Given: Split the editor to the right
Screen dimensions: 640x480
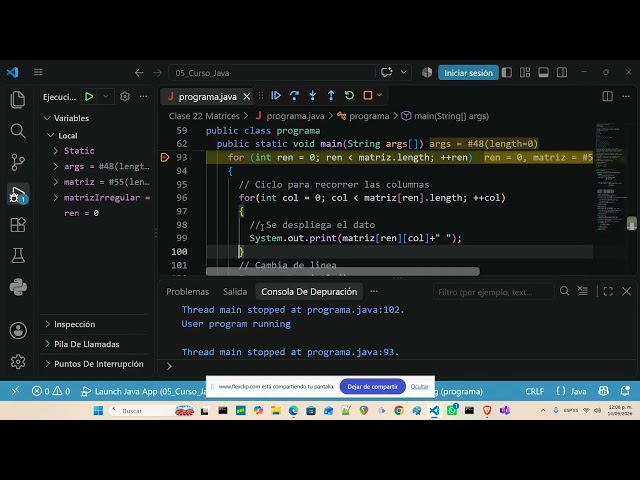Looking at the screenshot, I should [x=607, y=96].
